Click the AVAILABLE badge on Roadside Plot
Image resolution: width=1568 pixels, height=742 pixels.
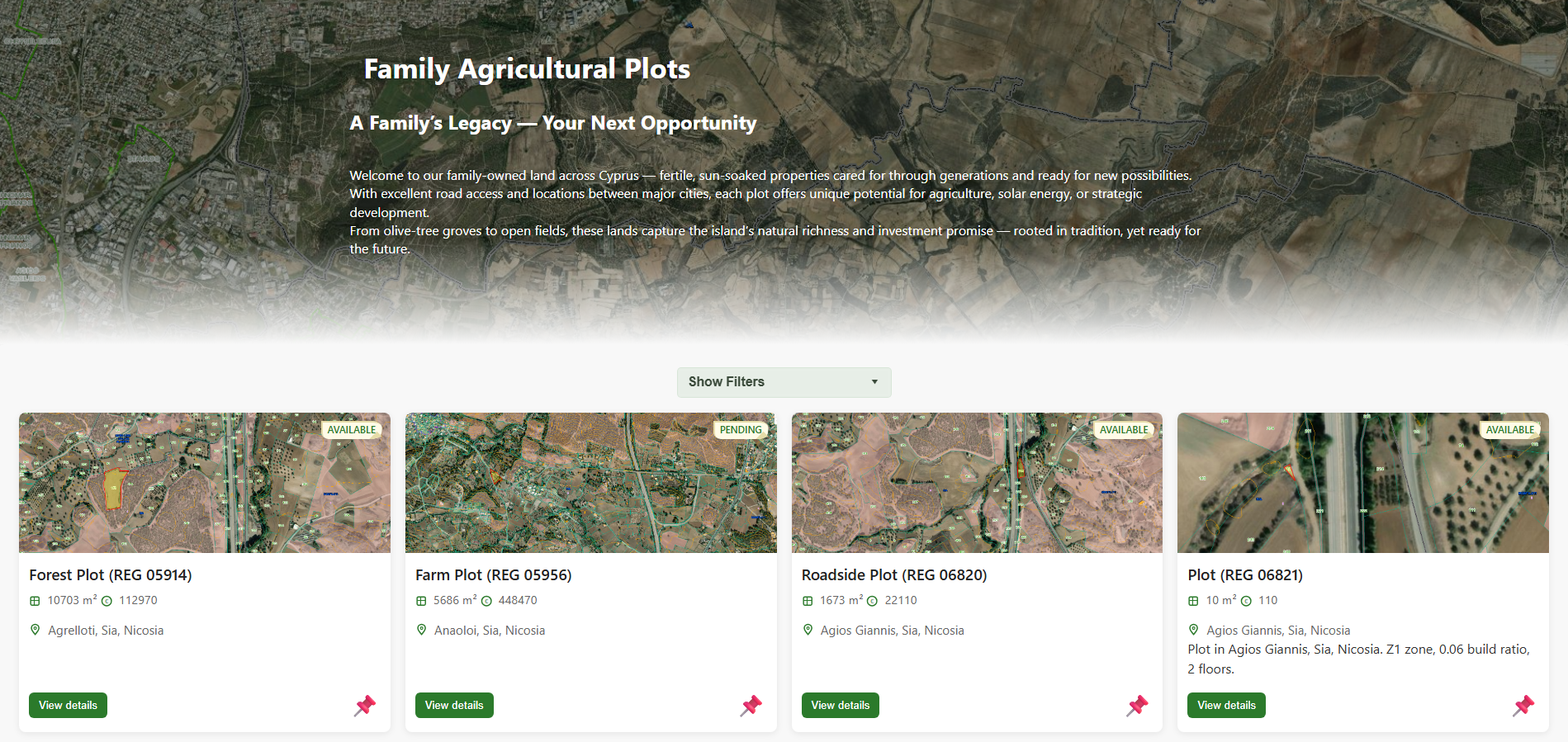pyautogui.click(x=1124, y=430)
